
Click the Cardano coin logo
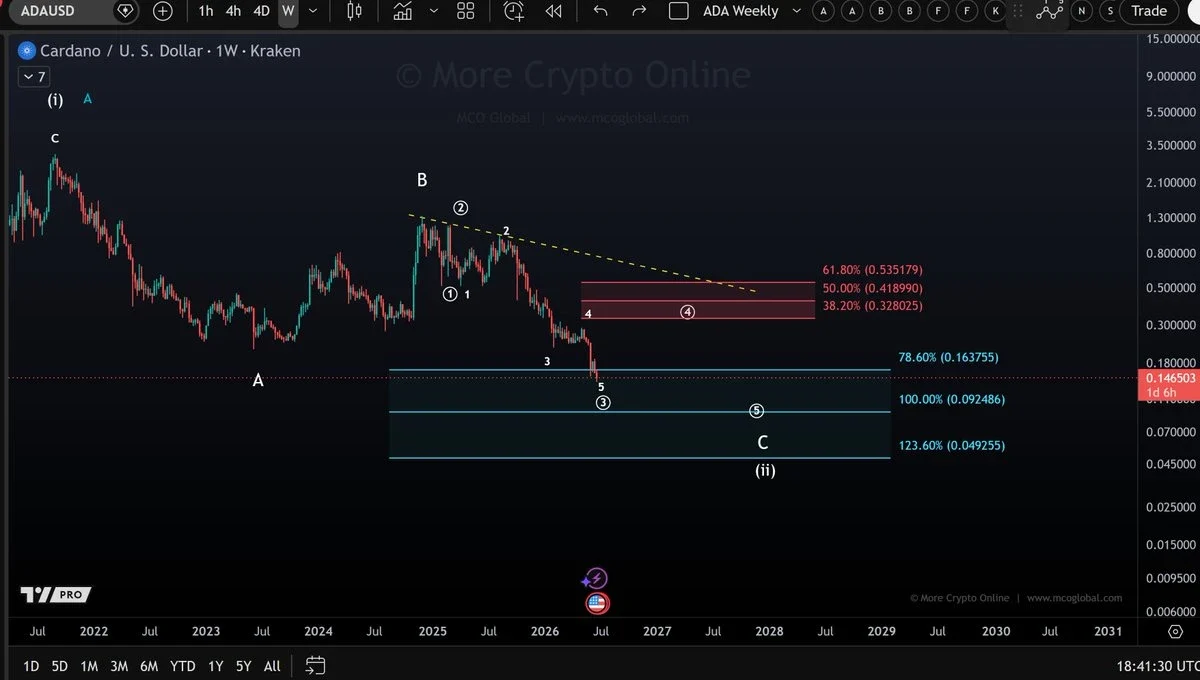[27, 51]
